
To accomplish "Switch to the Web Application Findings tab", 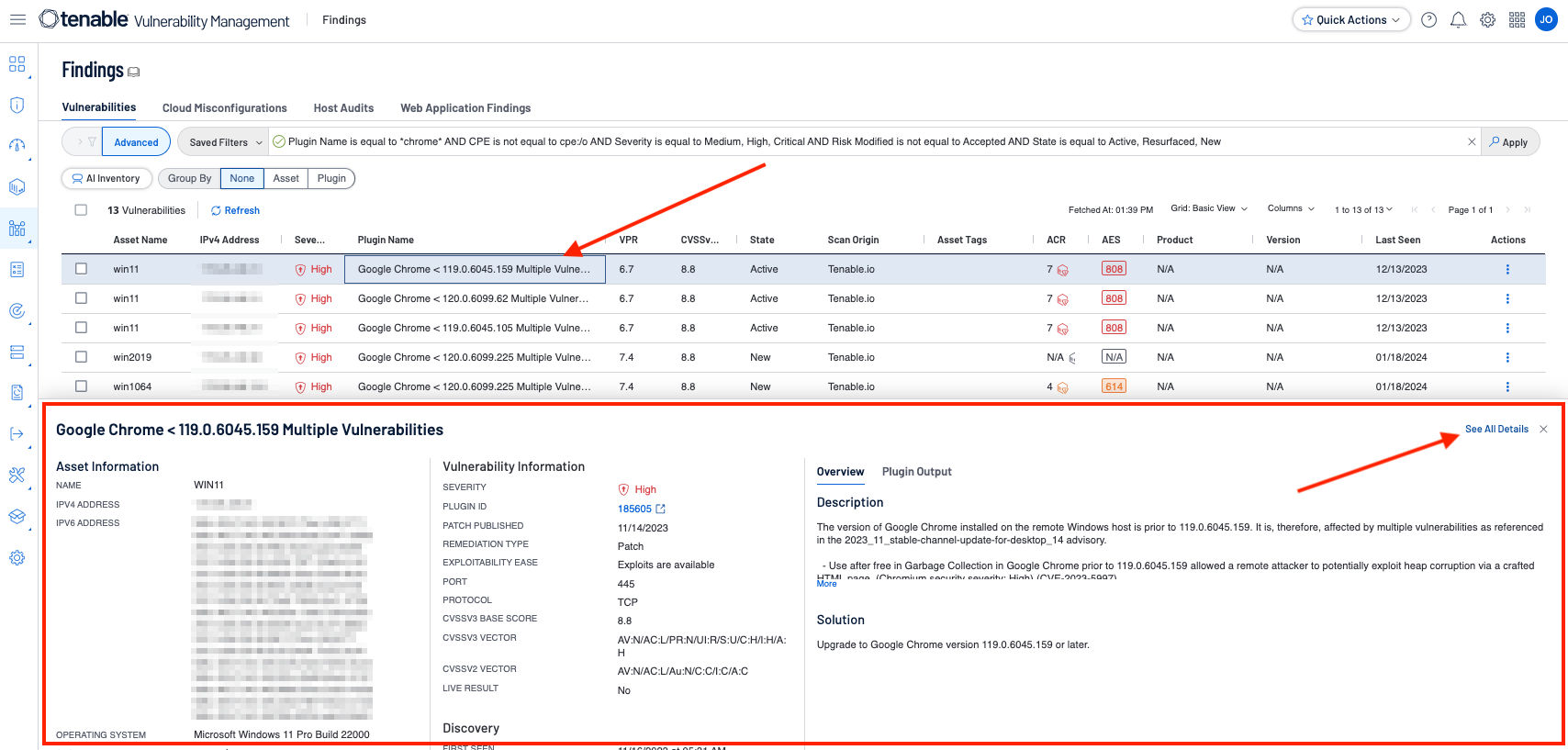I will pos(465,108).
